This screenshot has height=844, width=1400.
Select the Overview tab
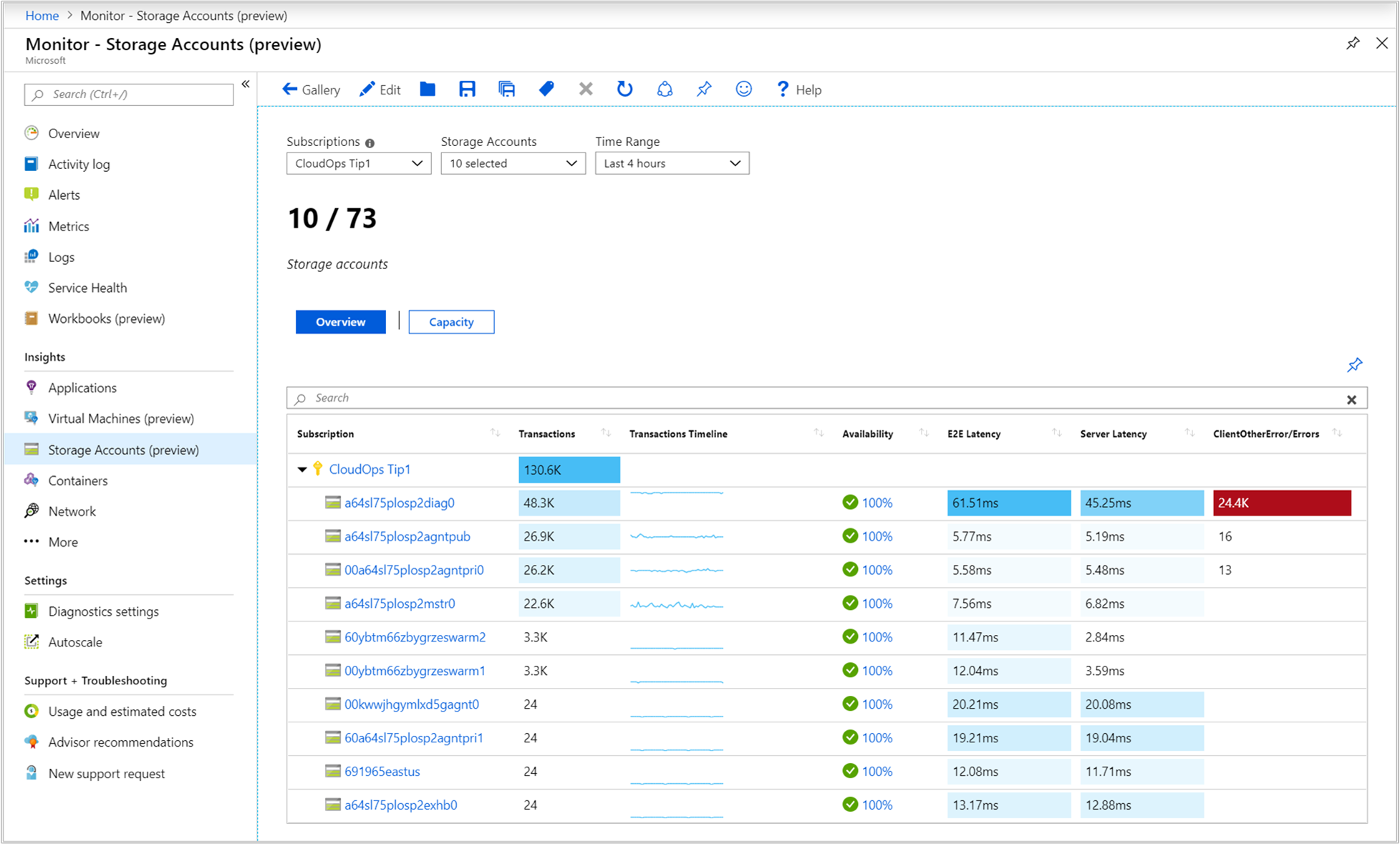341,322
